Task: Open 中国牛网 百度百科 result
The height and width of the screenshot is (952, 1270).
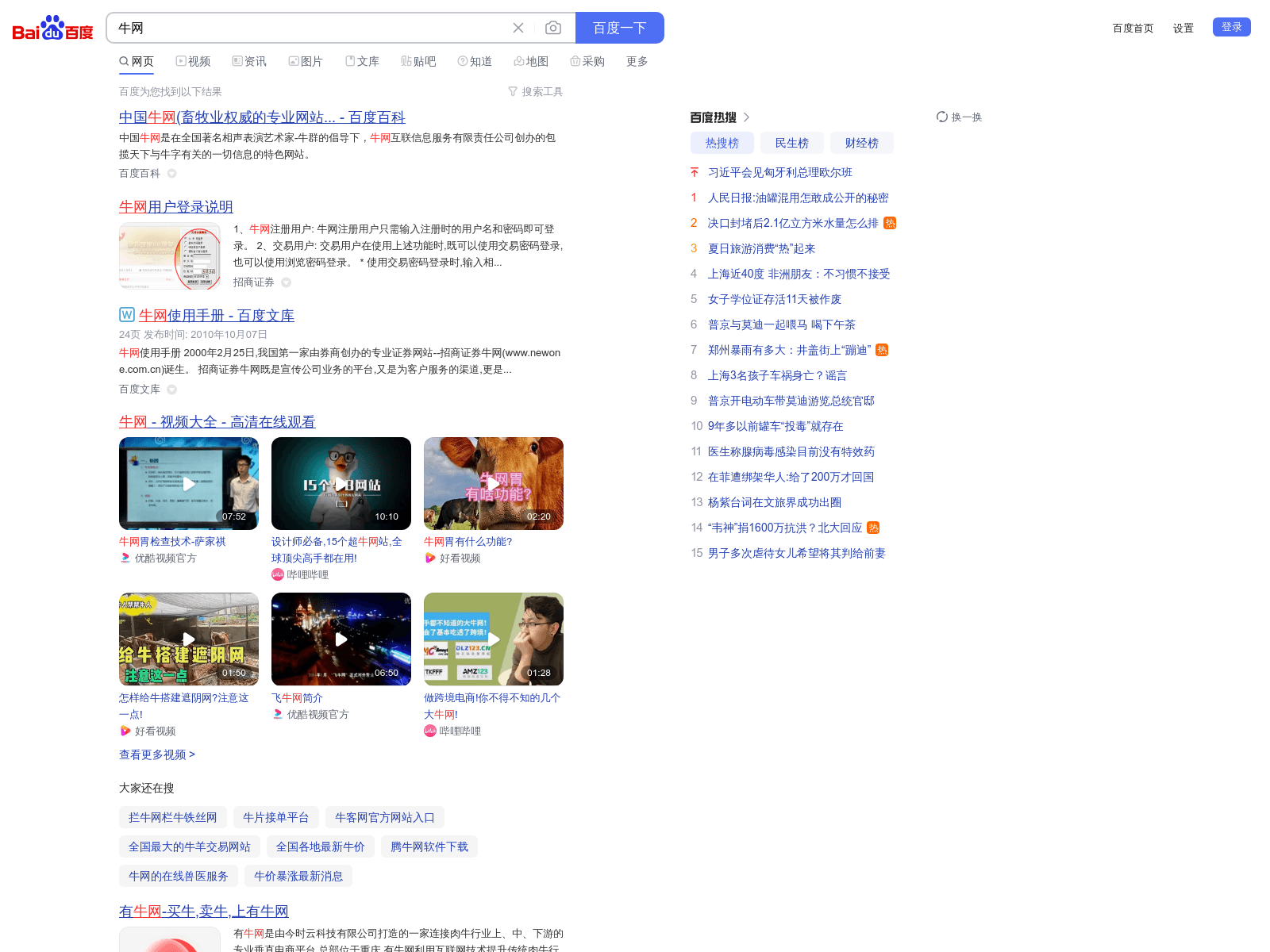Action: tap(262, 117)
